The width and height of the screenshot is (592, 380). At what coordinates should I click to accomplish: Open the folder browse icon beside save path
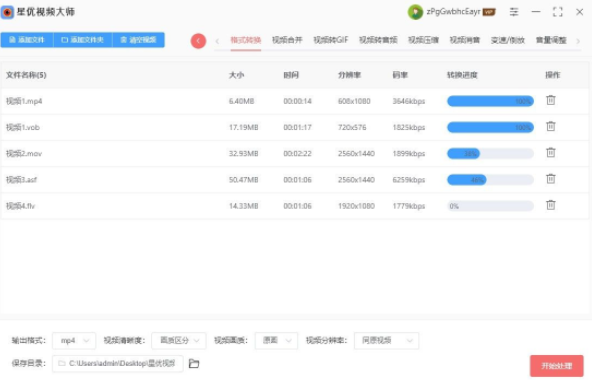pyautogui.click(x=194, y=363)
